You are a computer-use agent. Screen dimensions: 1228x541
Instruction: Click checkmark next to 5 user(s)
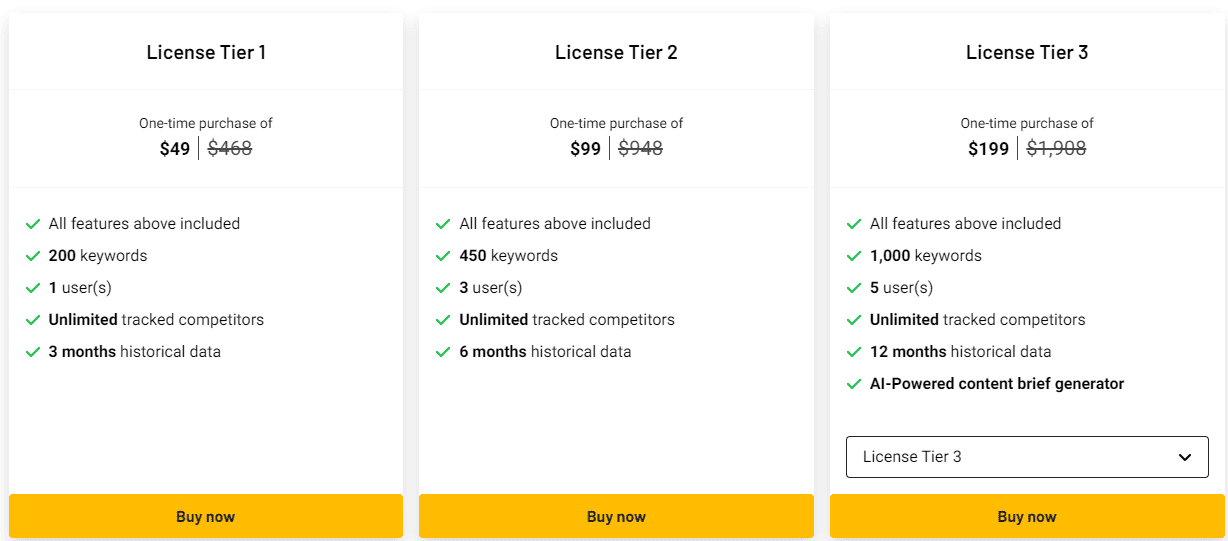coord(854,288)
